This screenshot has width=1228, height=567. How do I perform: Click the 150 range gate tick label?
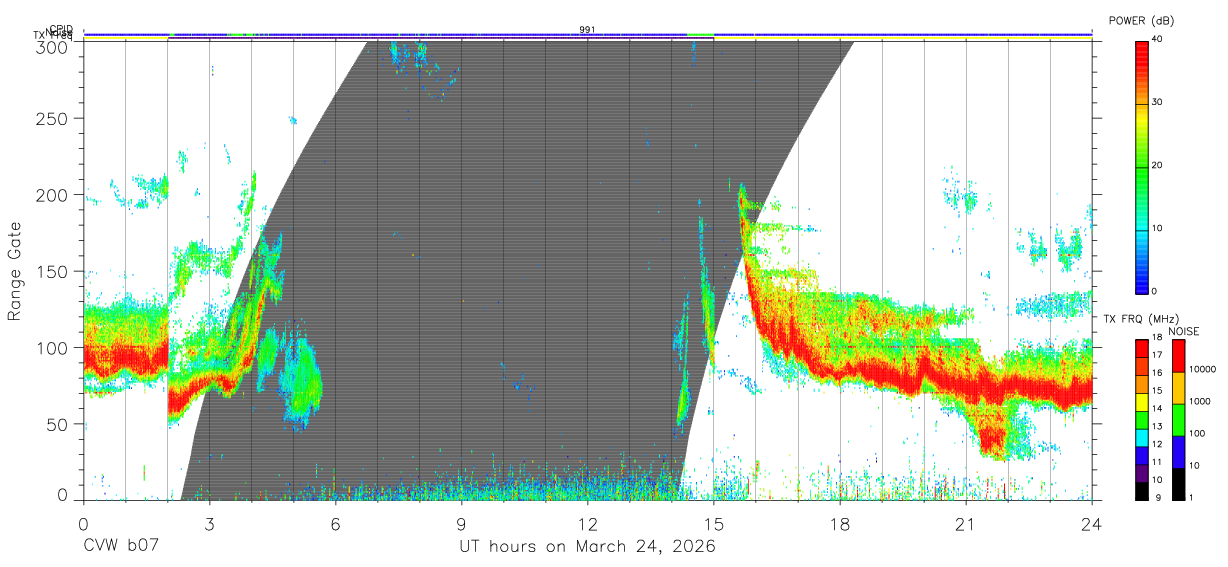click(51, 271)
